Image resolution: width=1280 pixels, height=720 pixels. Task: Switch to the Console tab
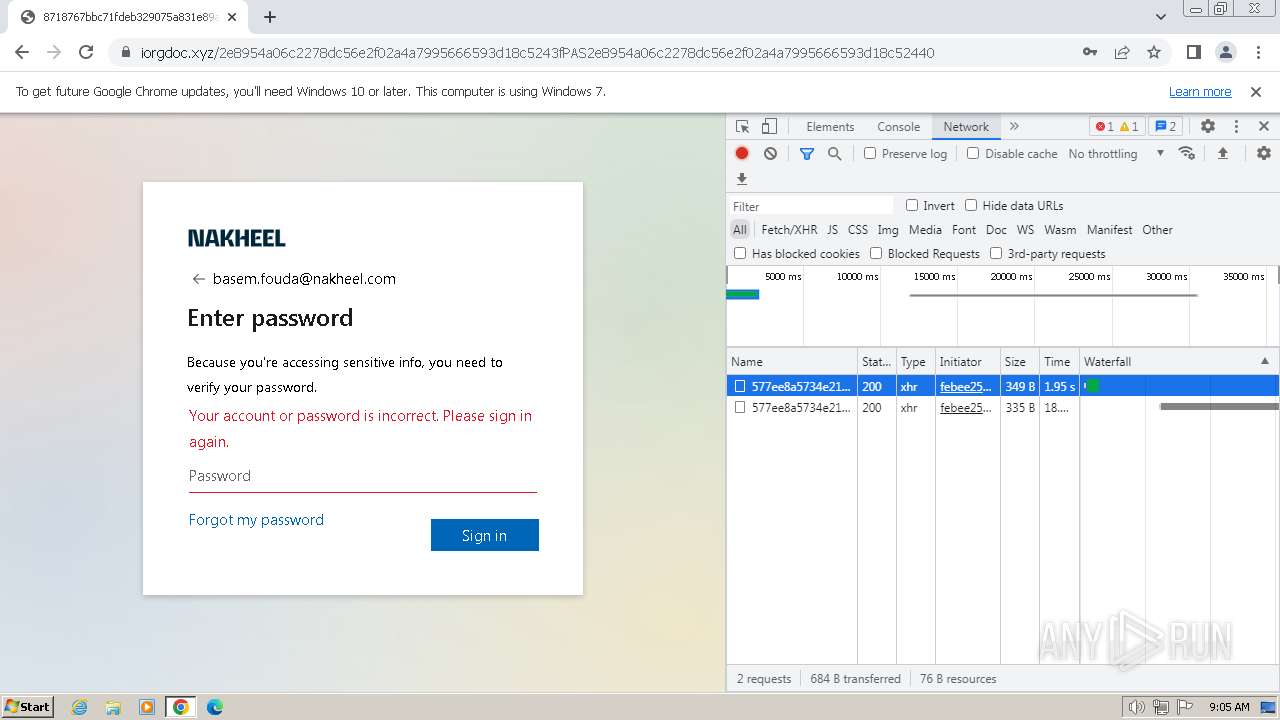[898, 127]
